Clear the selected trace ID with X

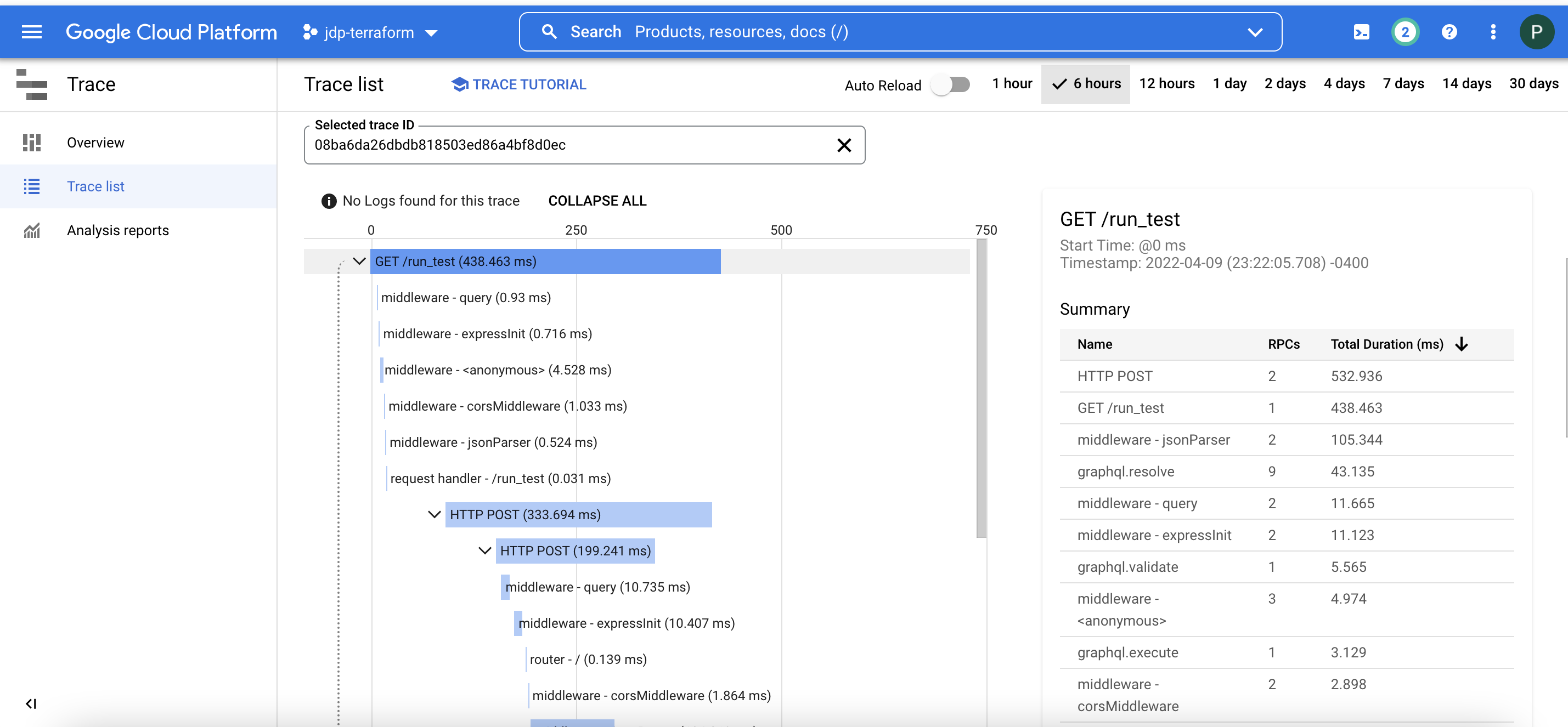[x=844, y=145]
